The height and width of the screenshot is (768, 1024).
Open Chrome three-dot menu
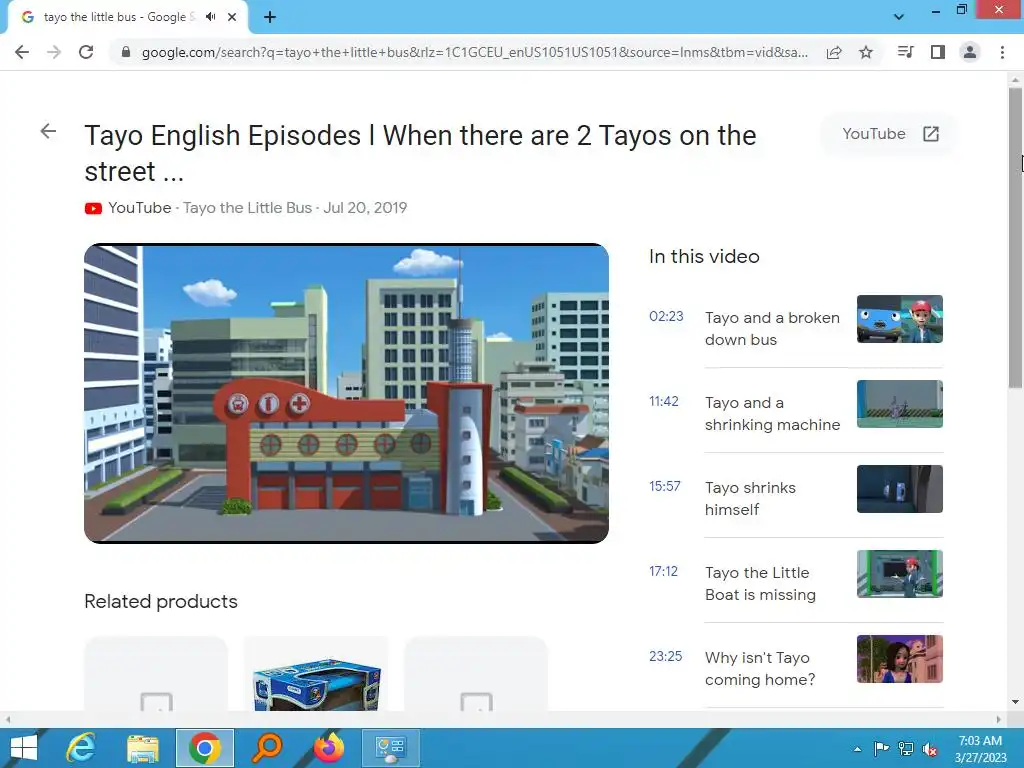[1002, 52]
